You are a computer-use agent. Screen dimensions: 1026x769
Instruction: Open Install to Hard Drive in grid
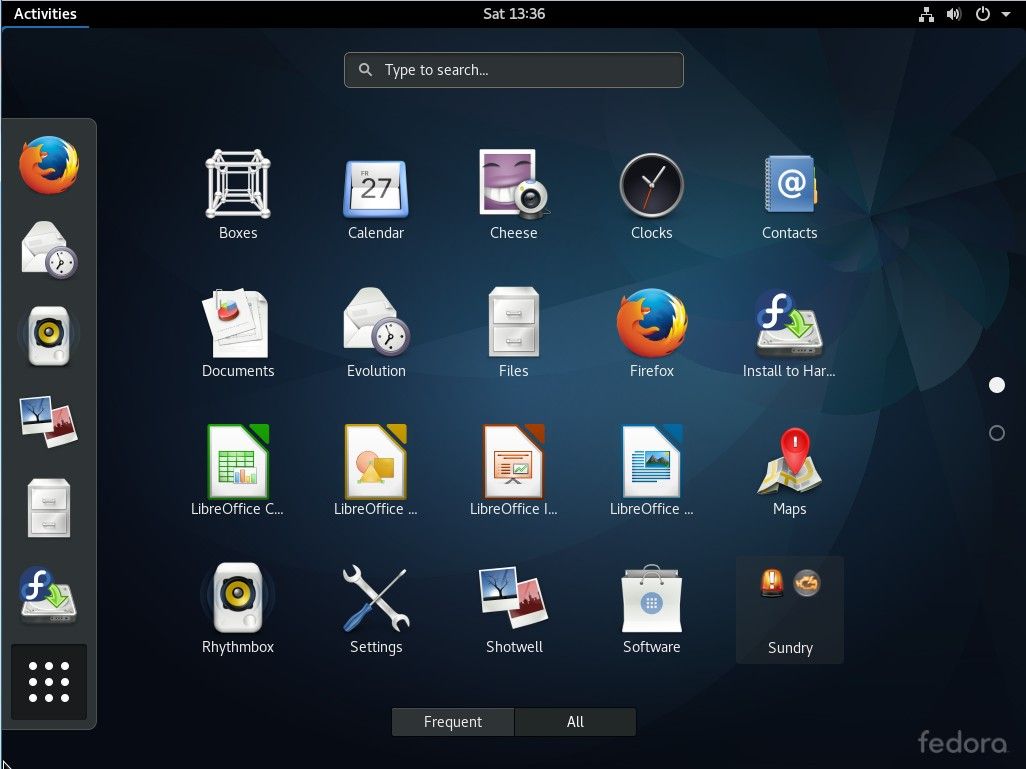790,332
